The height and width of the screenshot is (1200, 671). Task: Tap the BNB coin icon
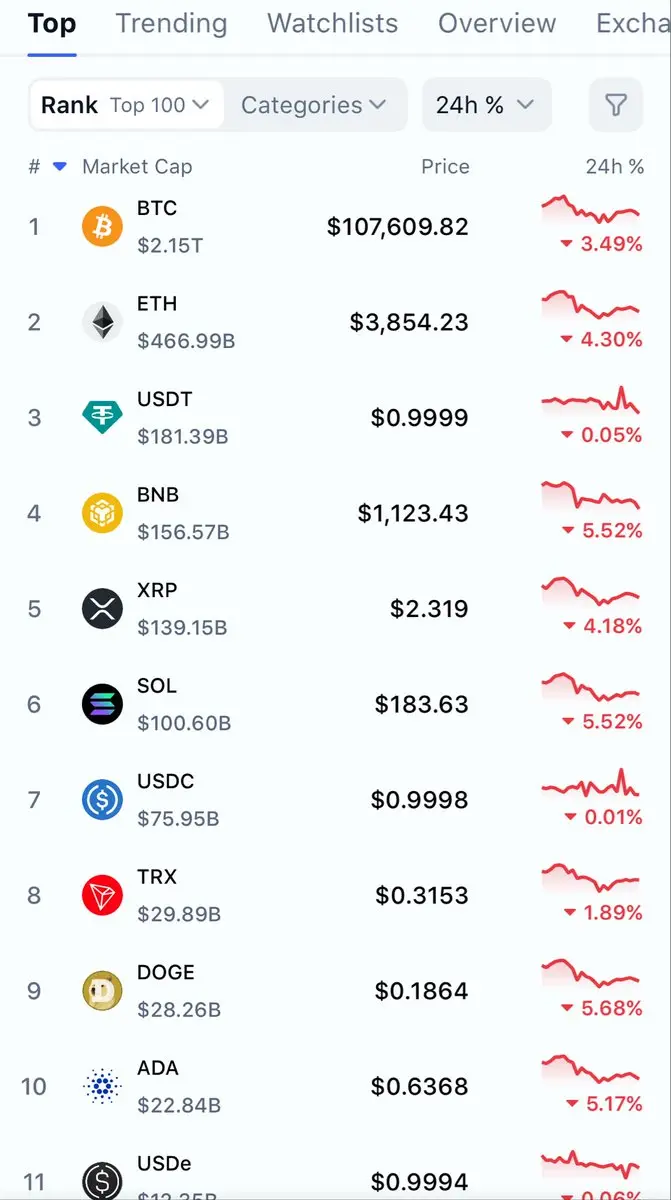click(x=102, y=513)
